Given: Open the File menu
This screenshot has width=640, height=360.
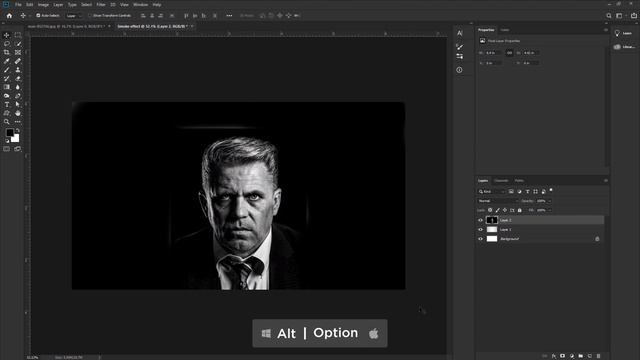Looking at the screenshot, I should coord(18,4).
